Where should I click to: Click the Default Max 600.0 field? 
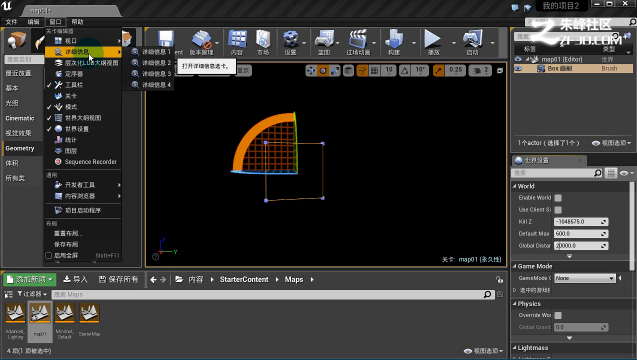(581, 234)
